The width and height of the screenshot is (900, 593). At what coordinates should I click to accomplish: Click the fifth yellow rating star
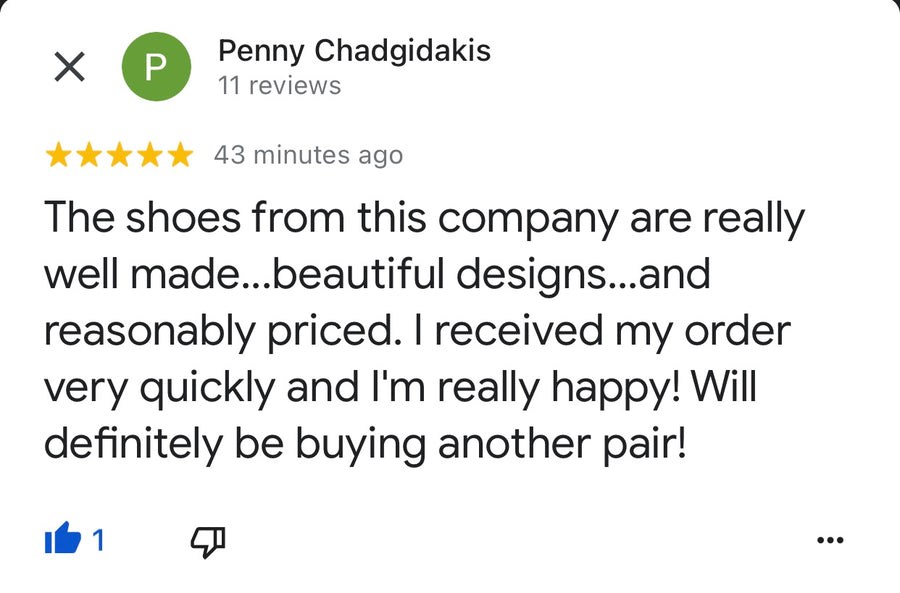point(179,155)
